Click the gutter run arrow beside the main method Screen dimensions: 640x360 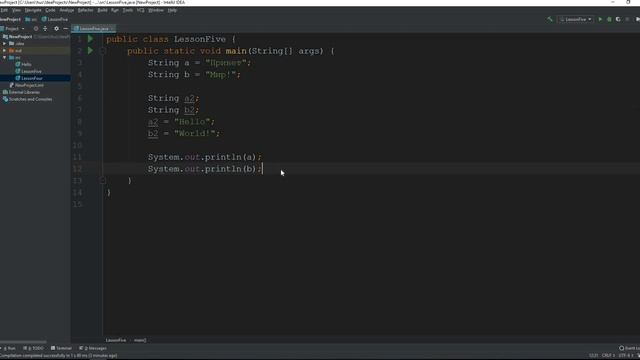click(x=90, y=51)
